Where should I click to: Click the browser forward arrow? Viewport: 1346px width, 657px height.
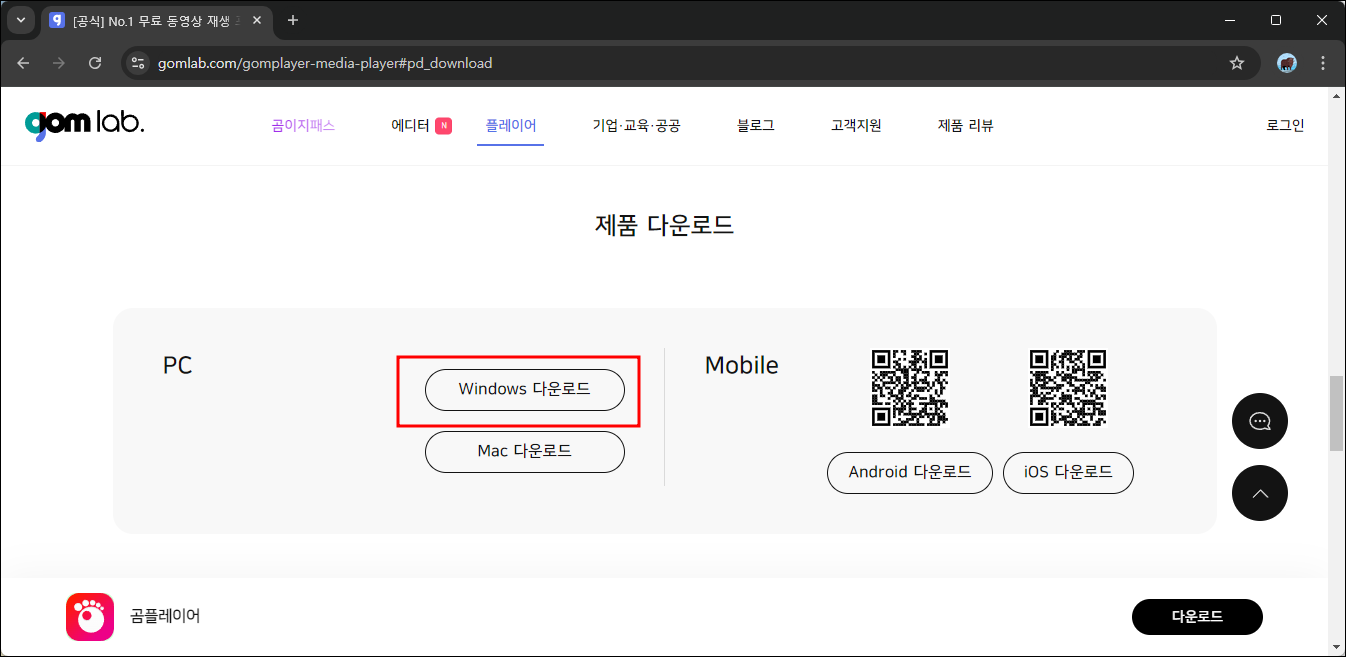[59, 63]
